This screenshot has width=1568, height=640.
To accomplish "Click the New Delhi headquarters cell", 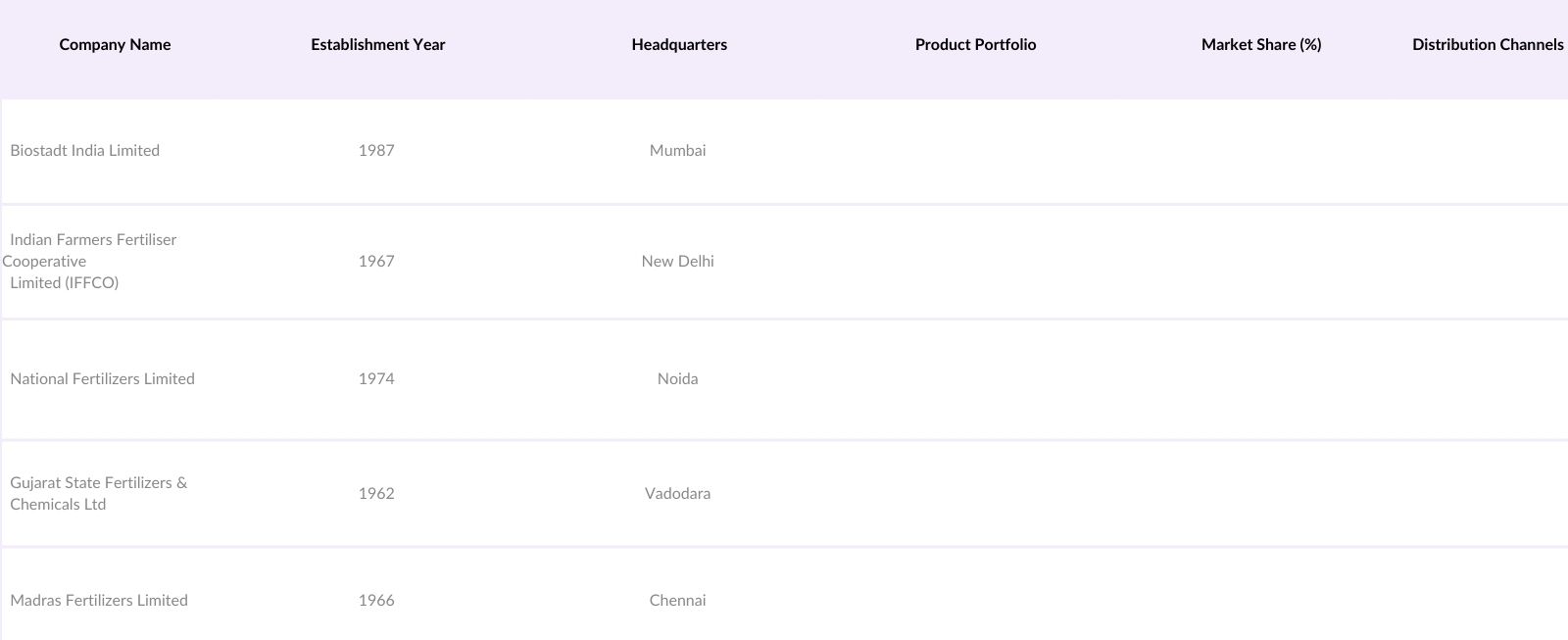I will coord(677,262).
